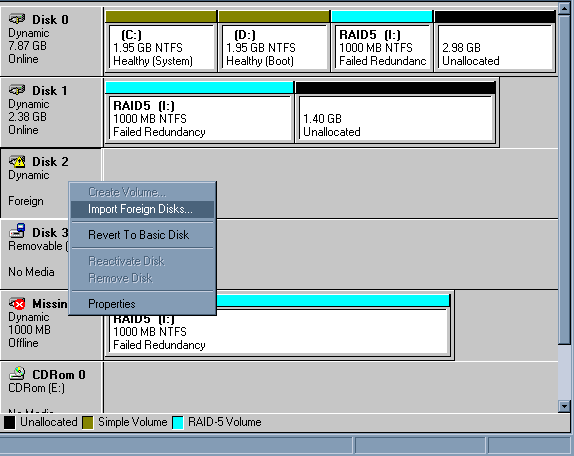Viewport: 574px width, 456px height.
Task: Click the 7.87 GB size on Disk 0
Action: (27, 46)
